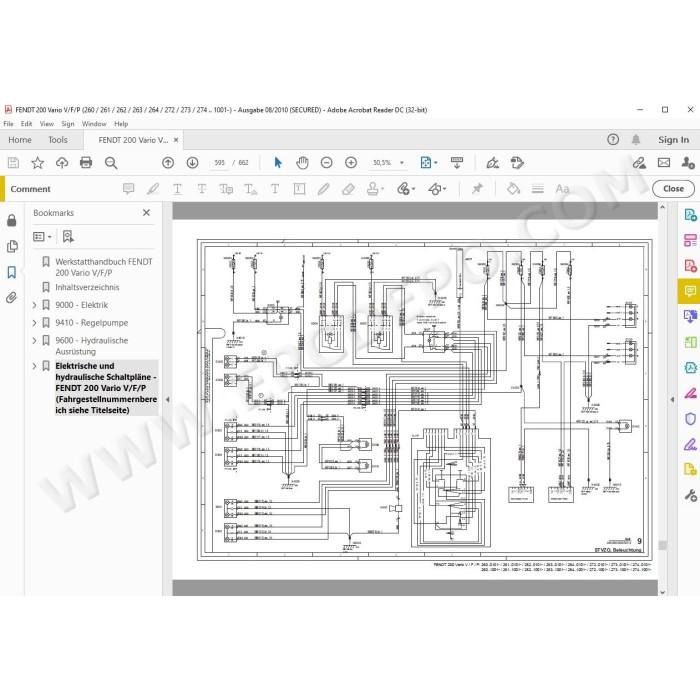Open the View menu
Viewport: 700px width, 700px height.
tap(47, 124)
